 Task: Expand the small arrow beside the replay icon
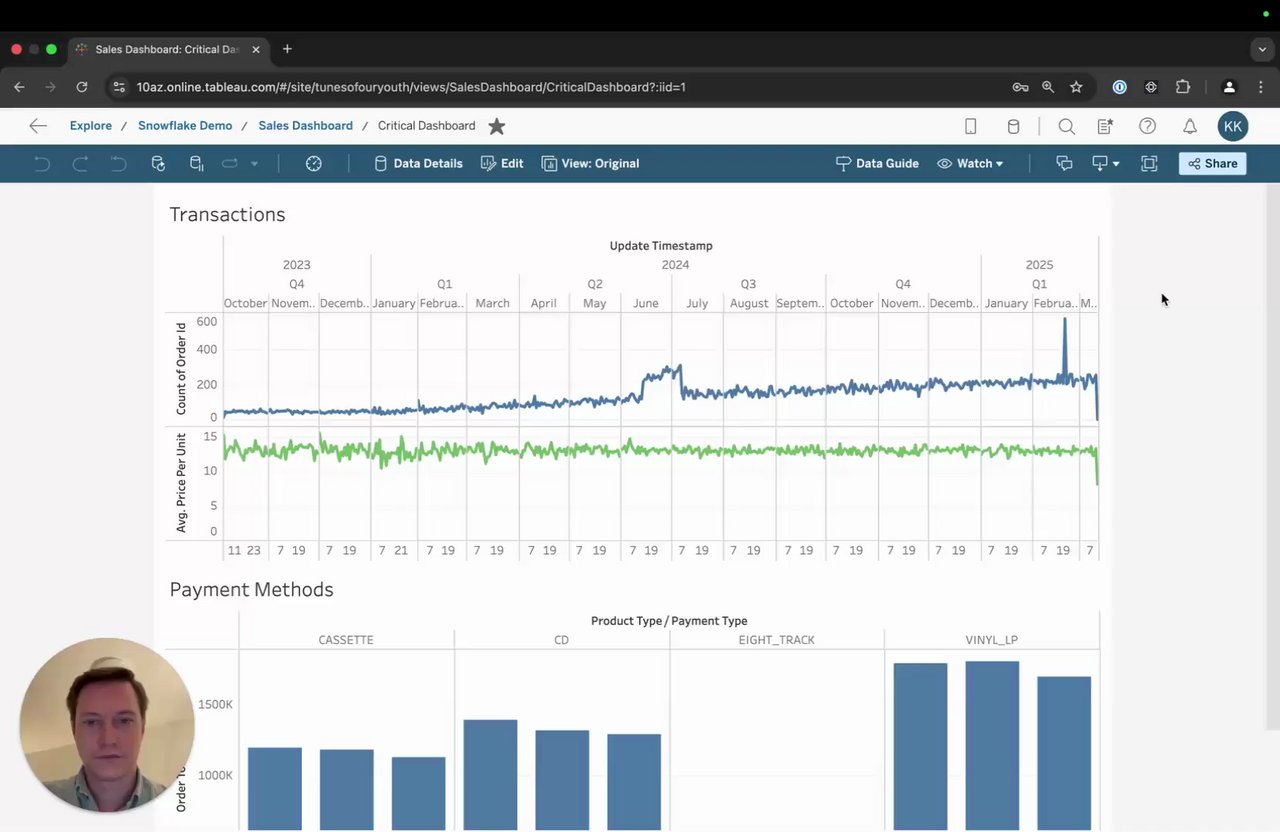click(254, 164)
